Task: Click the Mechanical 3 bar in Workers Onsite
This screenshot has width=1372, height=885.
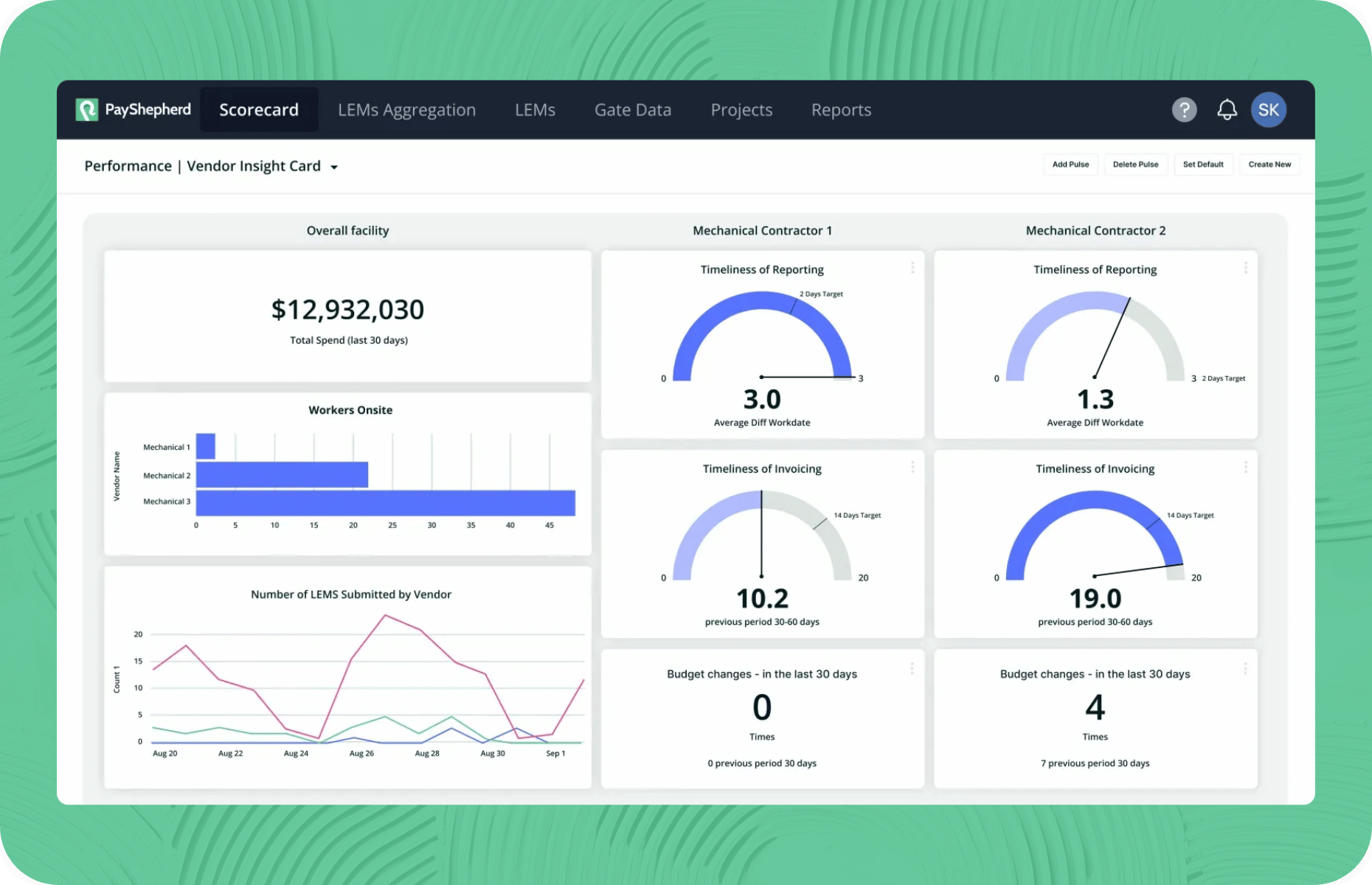Action: [385, 503]
